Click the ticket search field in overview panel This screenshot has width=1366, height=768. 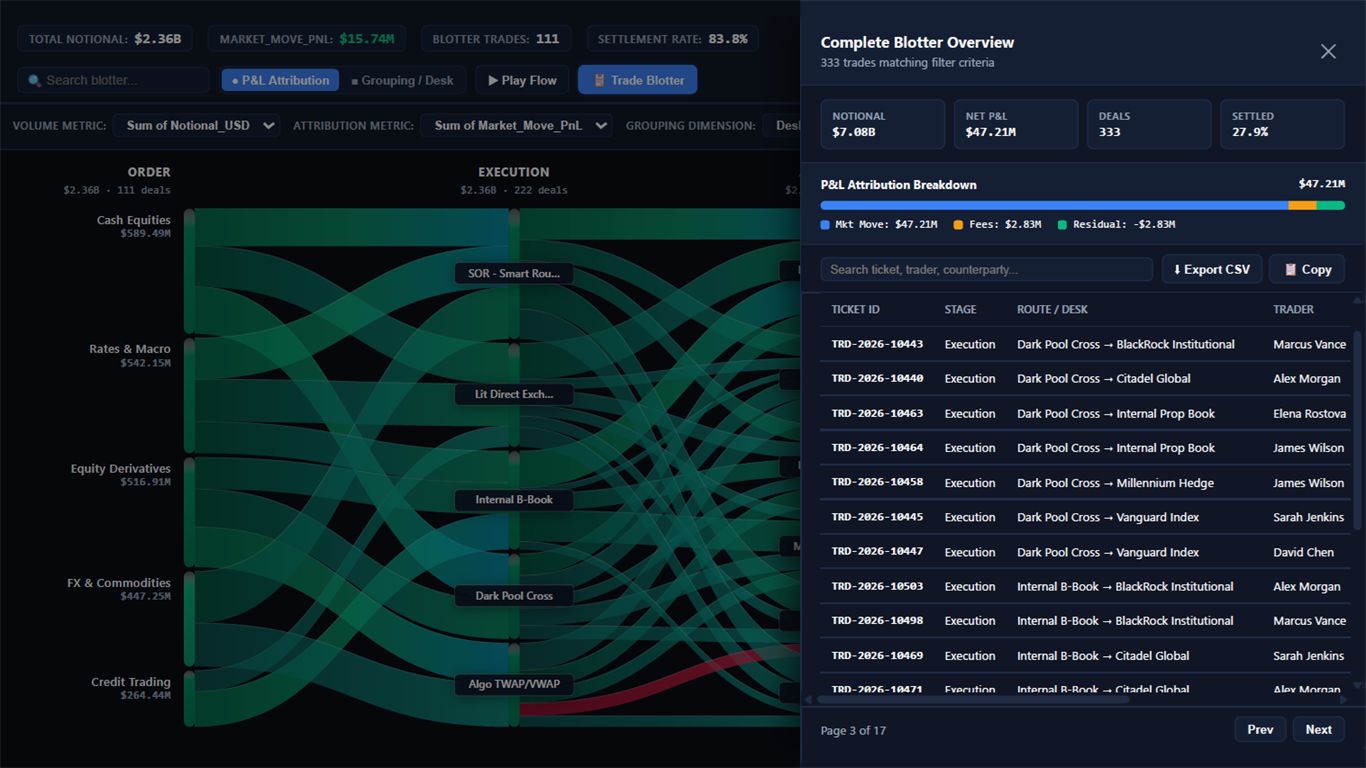tap(986, 269)
